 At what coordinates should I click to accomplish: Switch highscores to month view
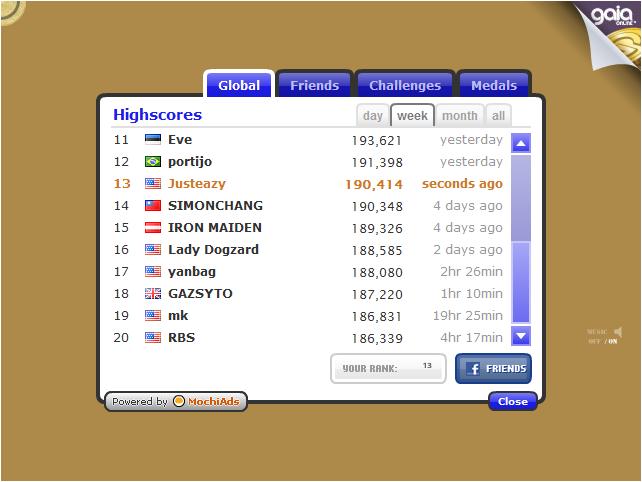tap(459, 116)
